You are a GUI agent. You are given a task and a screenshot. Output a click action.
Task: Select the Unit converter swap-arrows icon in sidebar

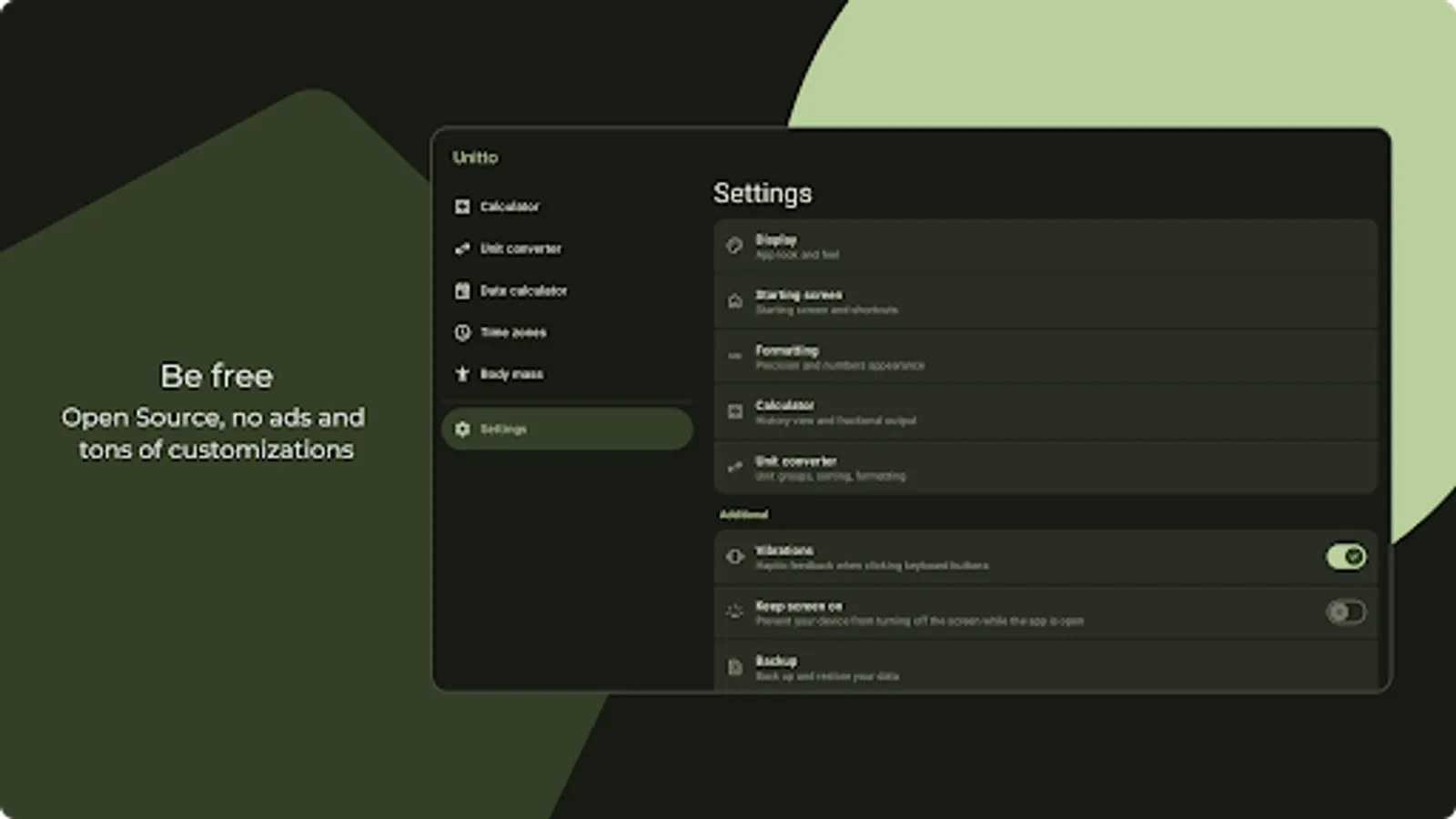click(x=462, y=248)
